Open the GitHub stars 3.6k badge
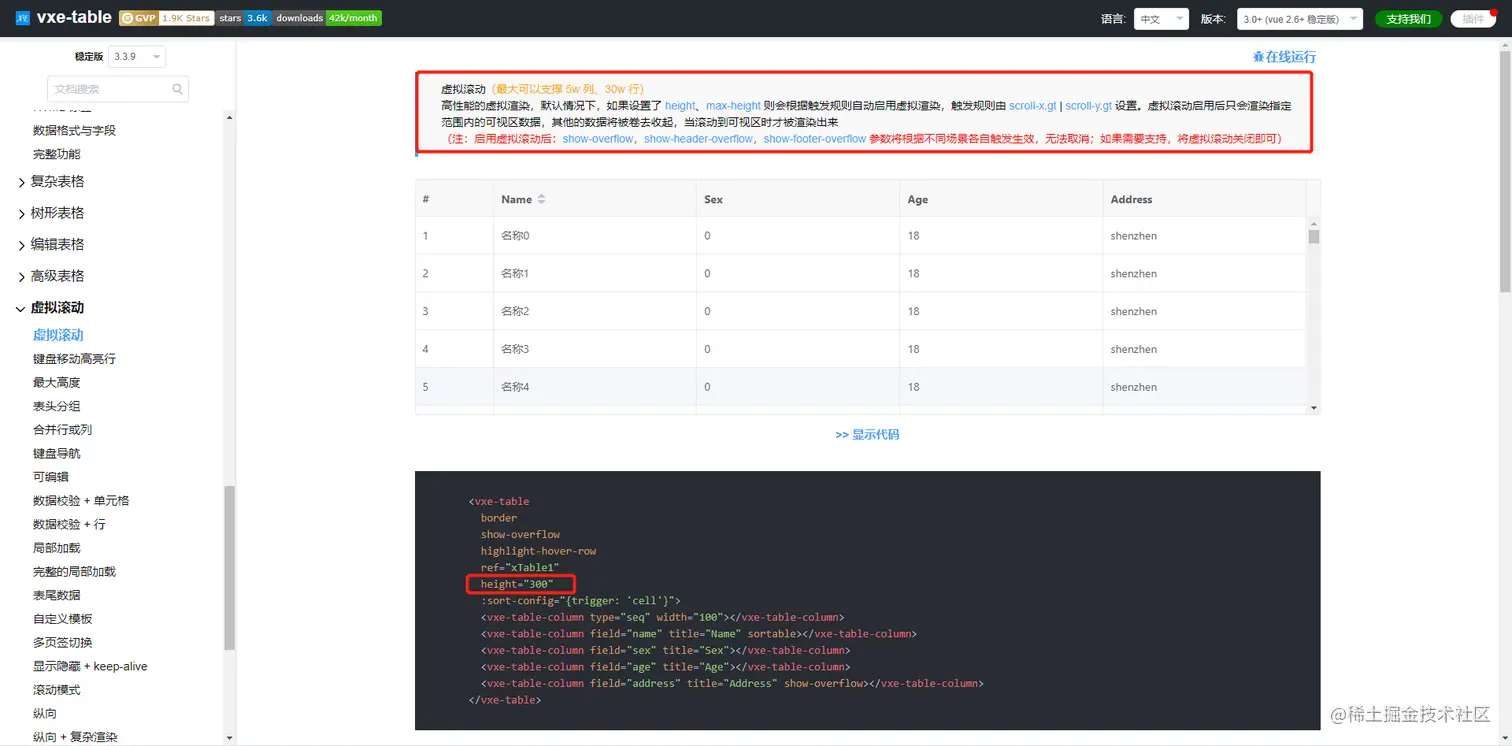1512x746 pixels. [x=244, y=18]
